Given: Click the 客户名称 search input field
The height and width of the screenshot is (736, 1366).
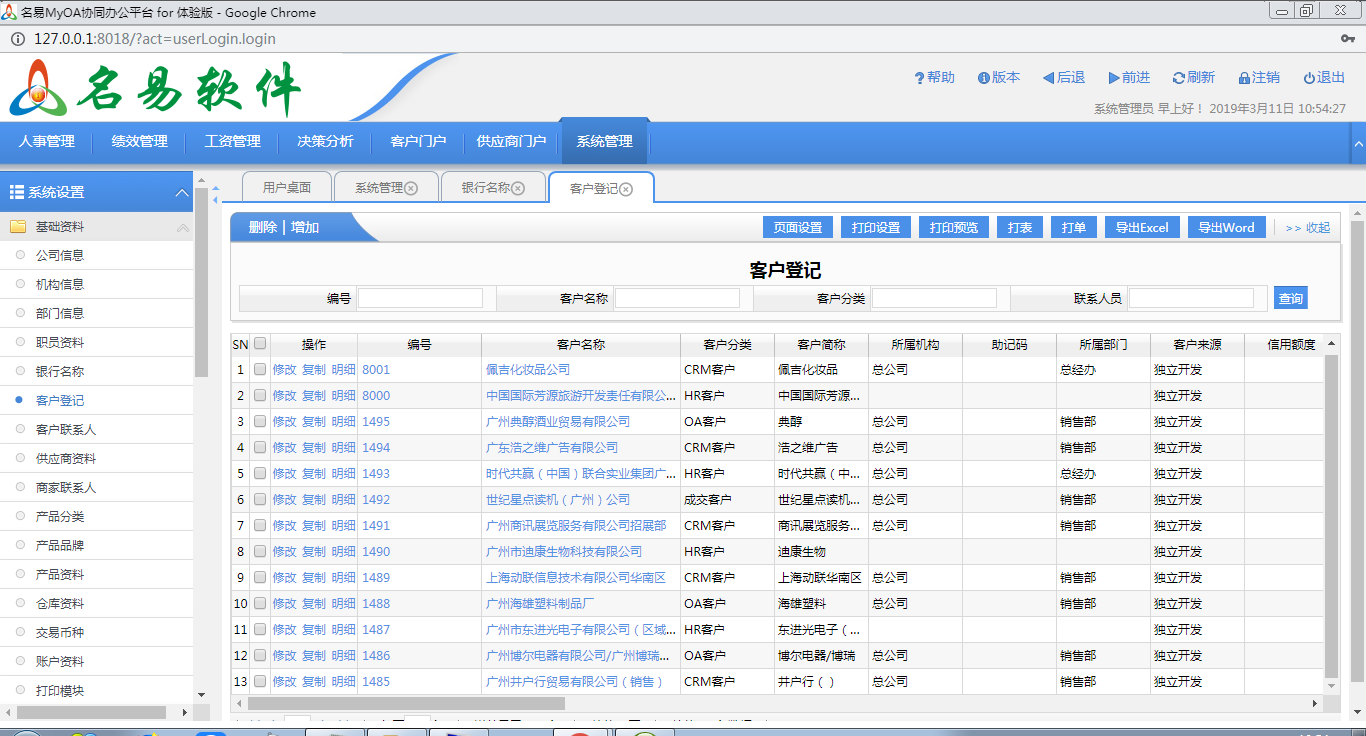Looking at the screenshot, I should tap(677, 298).
